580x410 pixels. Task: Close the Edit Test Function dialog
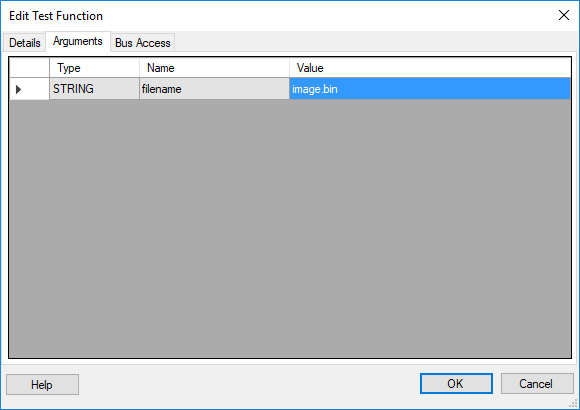pos(564,15)
